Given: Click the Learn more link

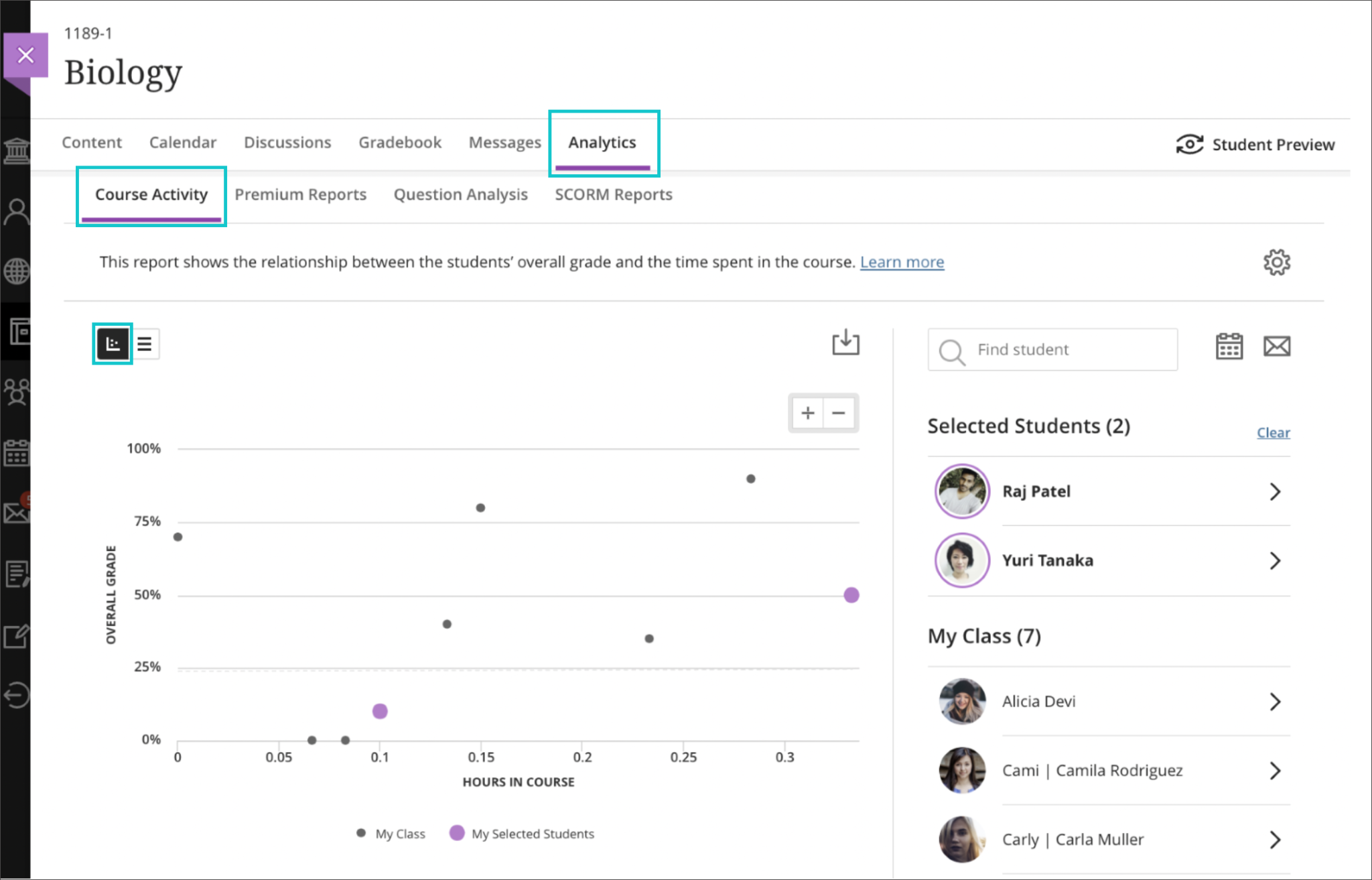Looking at the screenshot, I should coord(902,262).
